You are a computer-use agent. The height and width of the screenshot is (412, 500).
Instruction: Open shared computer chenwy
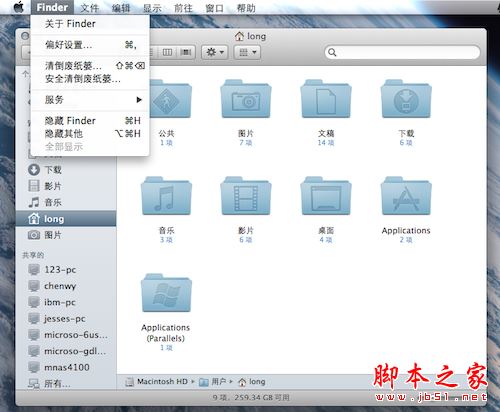(x=66, y=286)
